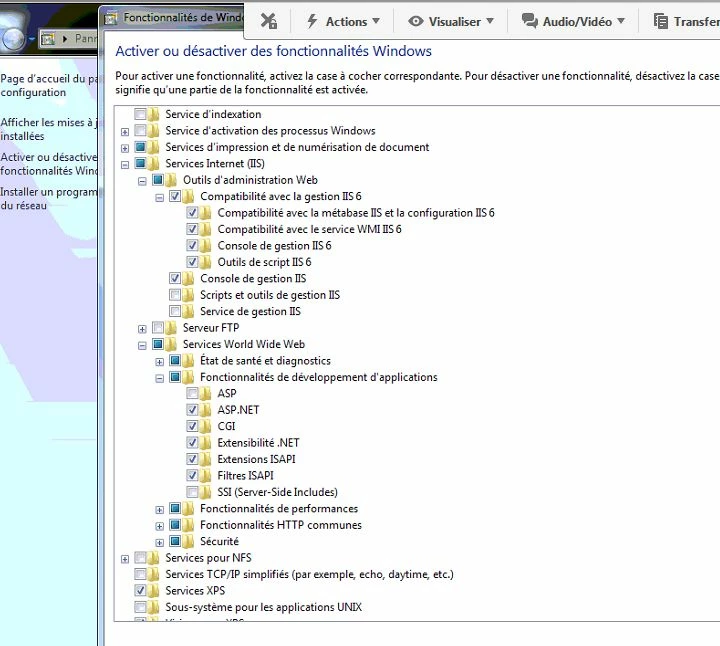Open the Transfer menu in toolbar
The height and width of the screenshot is (646, 720).
click(686, 21)
